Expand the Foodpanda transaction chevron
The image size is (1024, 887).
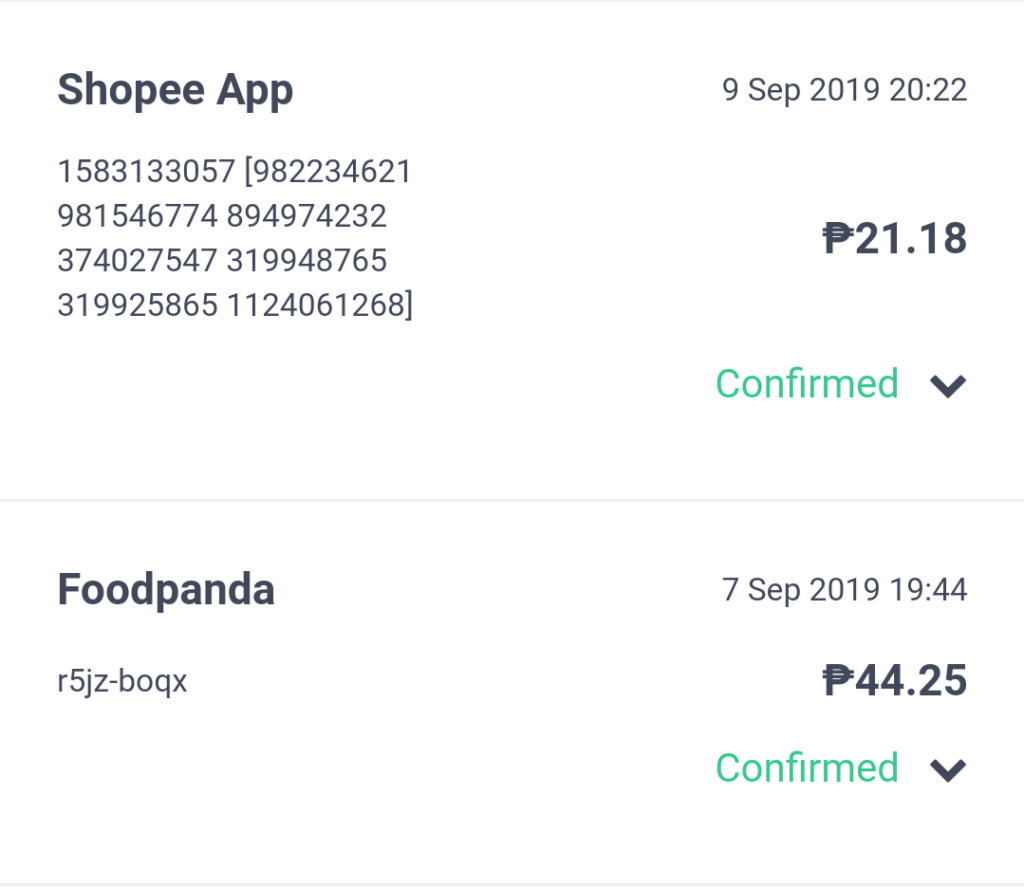click(948, 770)
